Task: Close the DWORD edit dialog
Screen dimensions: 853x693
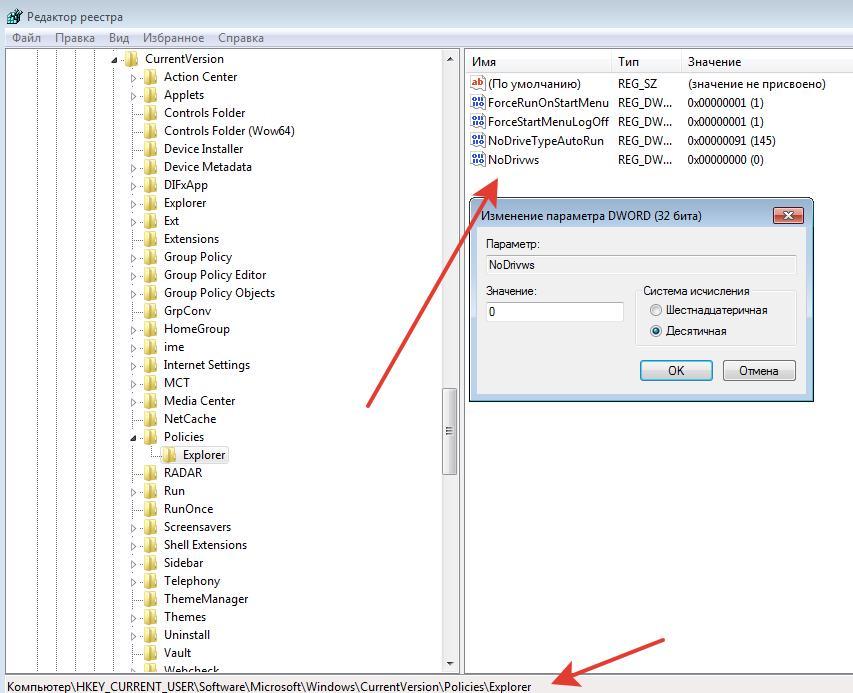Action: click(788, 215)
